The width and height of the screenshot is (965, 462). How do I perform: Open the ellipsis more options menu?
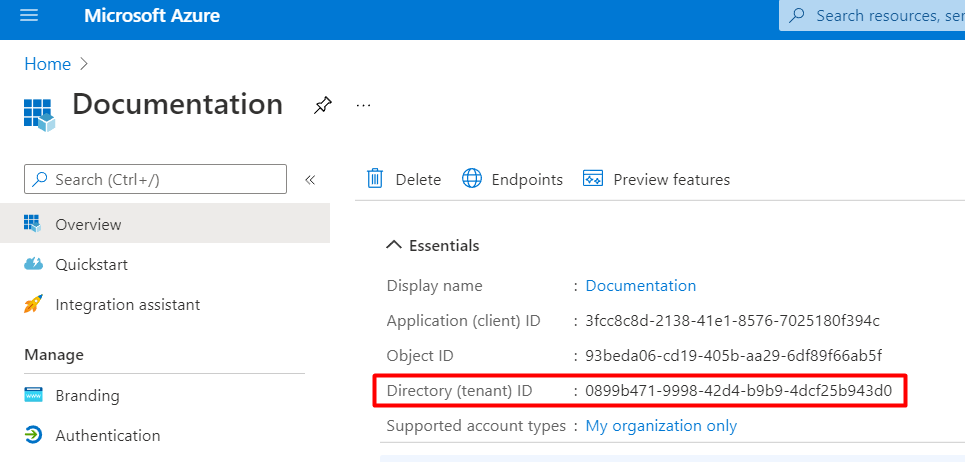[x=364, y=106]
